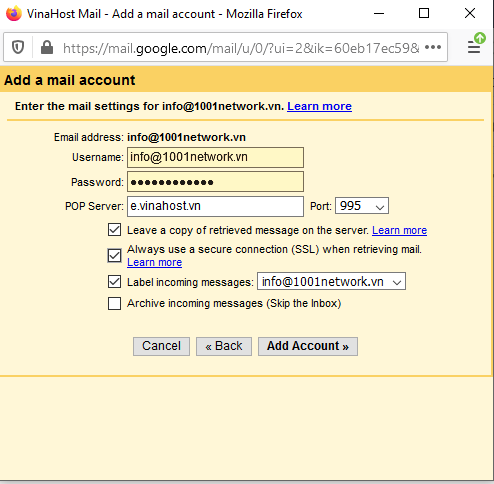The width and height of the screenshot is (494, 484).
Task: Maximize the Firefox window
Action: (424, 14)
